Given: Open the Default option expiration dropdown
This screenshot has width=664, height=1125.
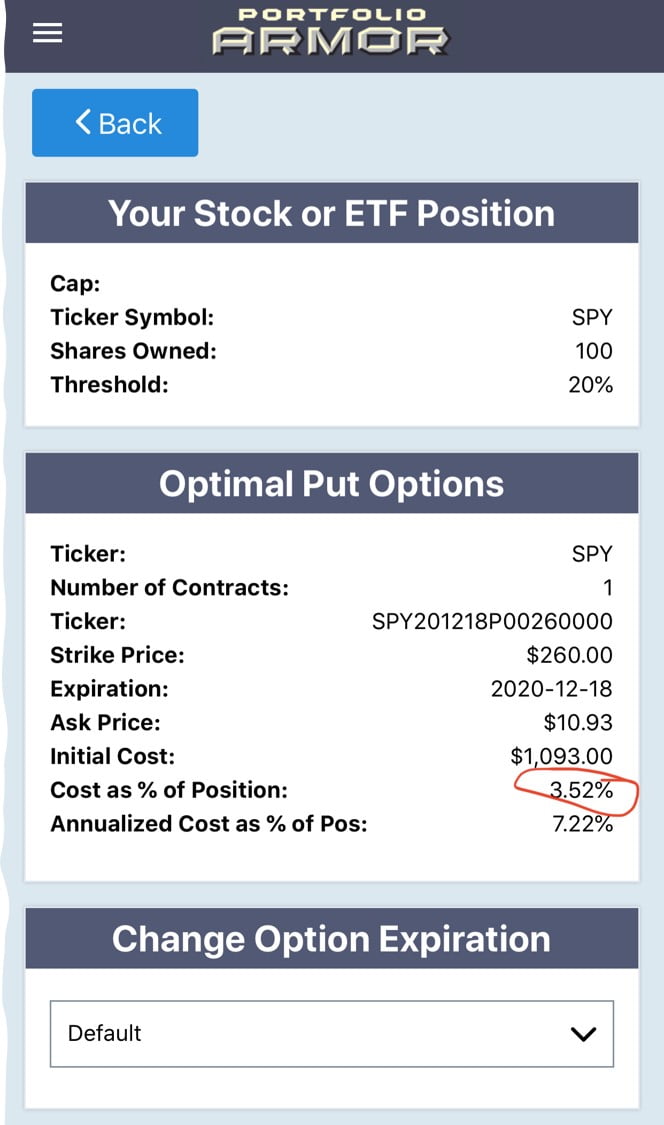Looking at the screenshot, I should pyautogui.click(x=331, y=1033).
